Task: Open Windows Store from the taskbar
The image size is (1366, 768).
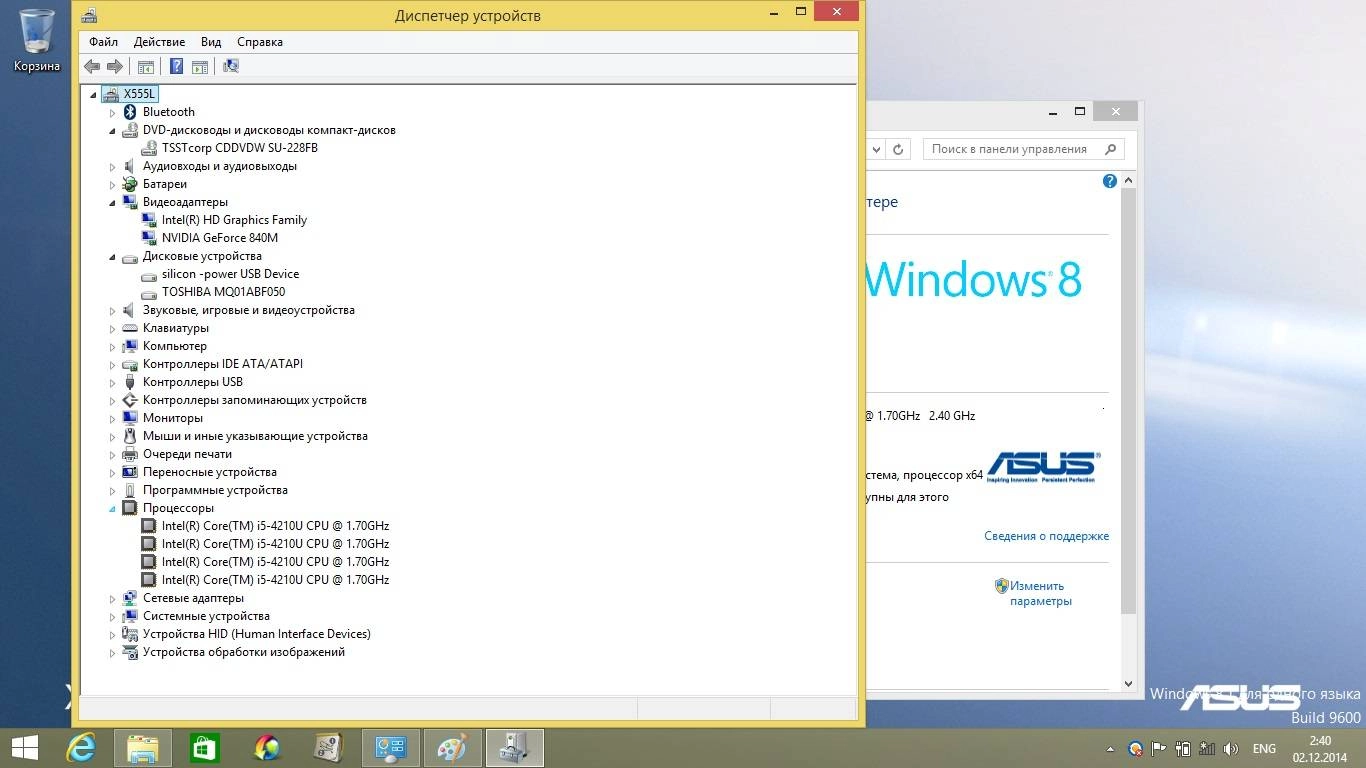Action: tap(205, 748)
